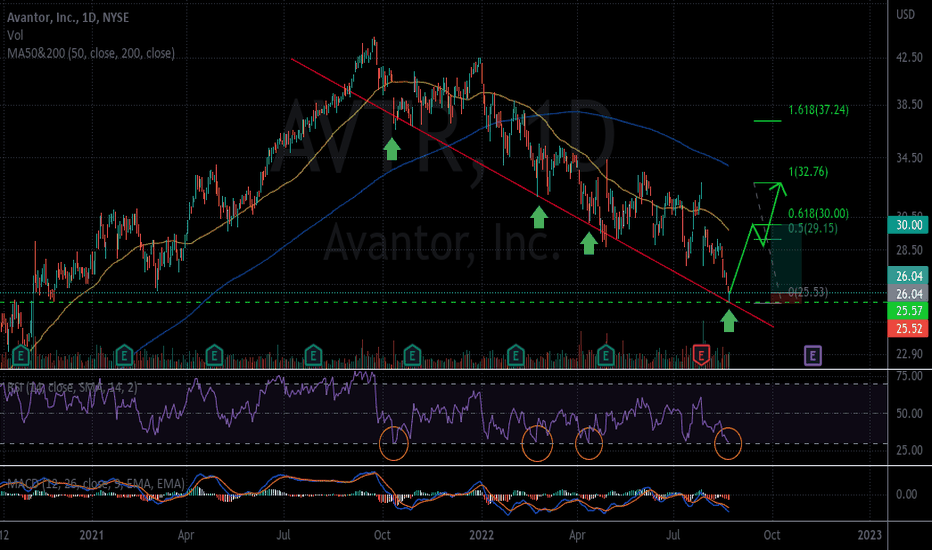932x550 pixels.
Task: Click the 38.50 price axis label
Action: point(909,105)
